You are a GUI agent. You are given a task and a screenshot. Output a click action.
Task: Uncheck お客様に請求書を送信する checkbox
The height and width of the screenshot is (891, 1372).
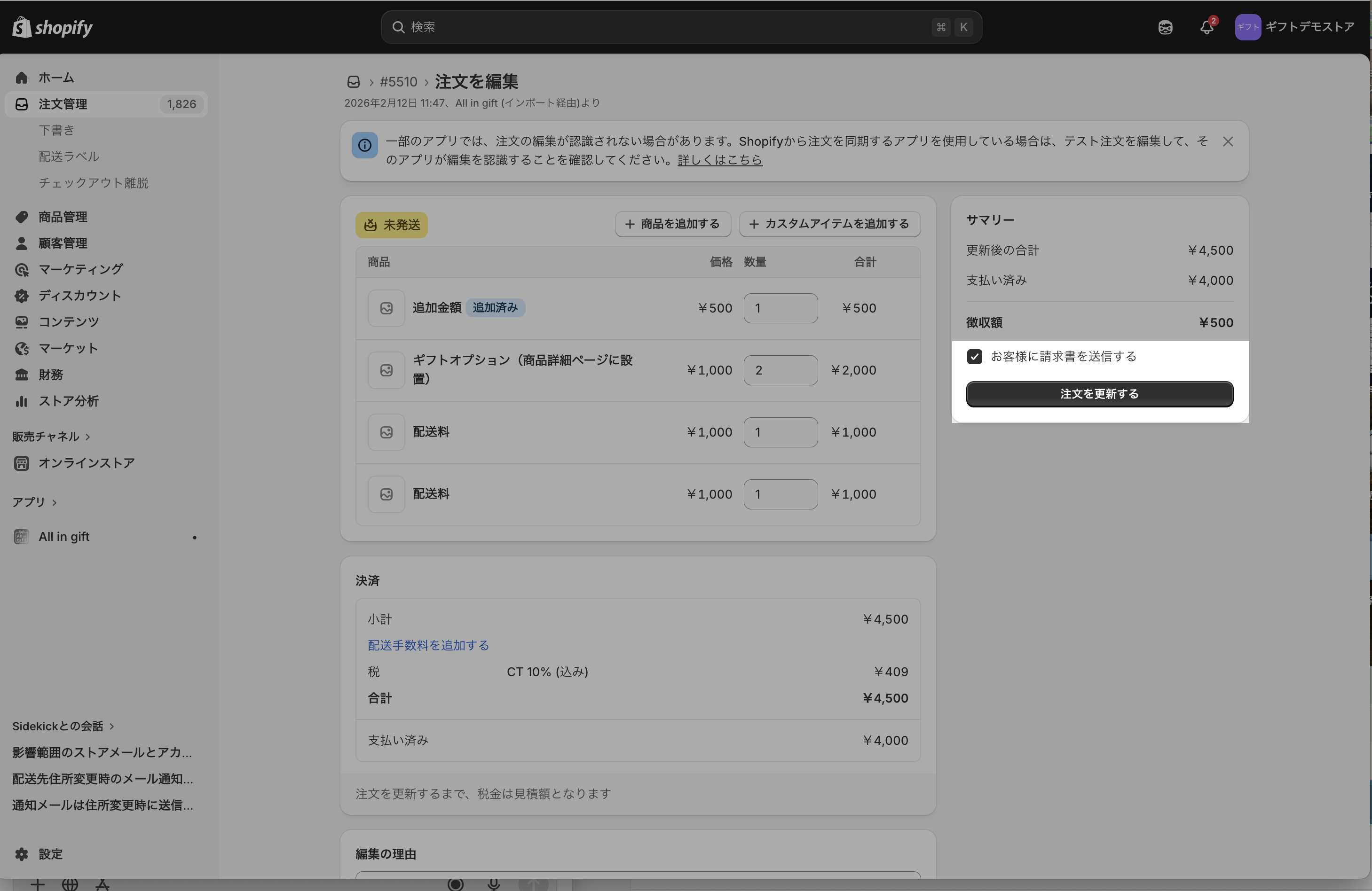(974, 357)
